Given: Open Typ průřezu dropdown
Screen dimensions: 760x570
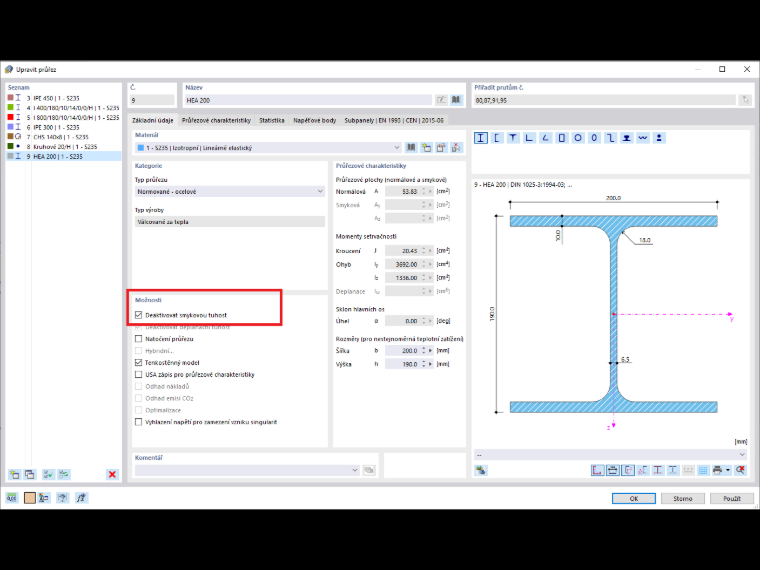Looking at the screenshot, I should pyautogui.click(x=230, y=191).
